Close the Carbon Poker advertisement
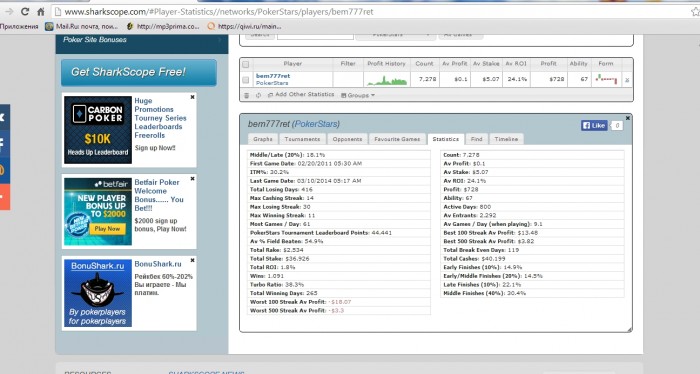700x374 pixels. (x=192, y=97)
